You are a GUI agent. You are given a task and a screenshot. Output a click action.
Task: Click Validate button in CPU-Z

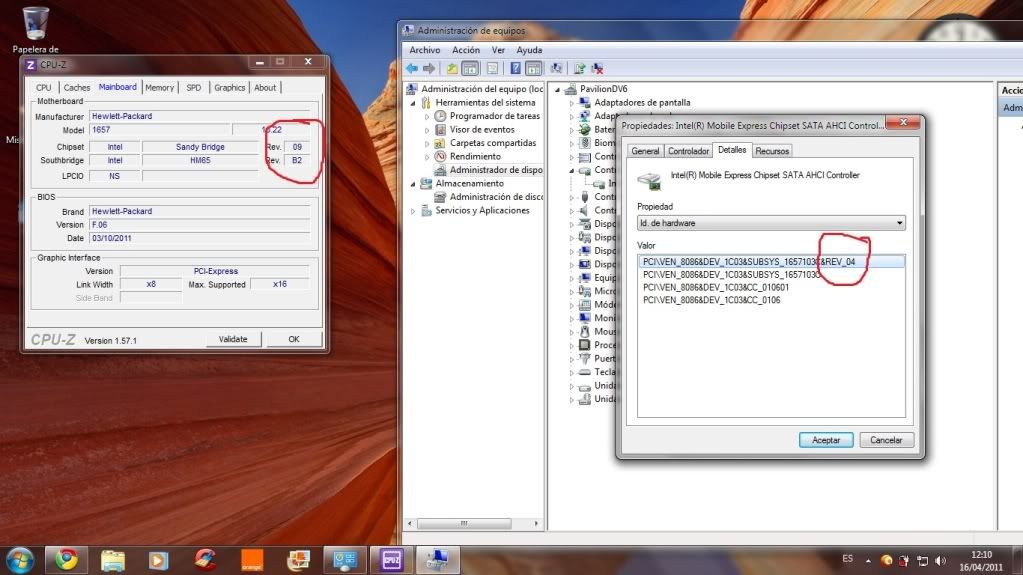(x=233, y=339)
